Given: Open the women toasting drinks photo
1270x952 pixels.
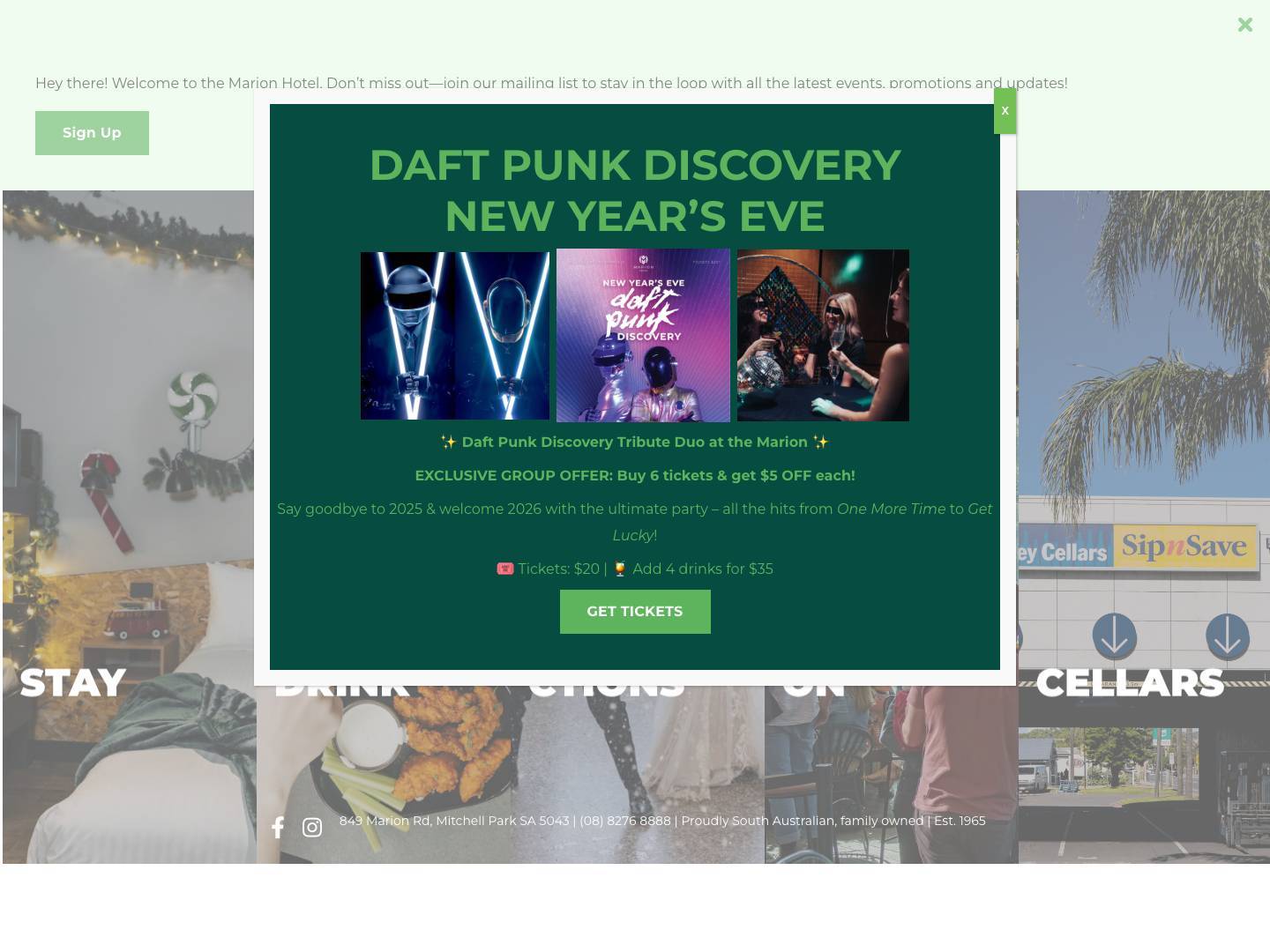Looking at the screenshot, I should tap(823, 335).
